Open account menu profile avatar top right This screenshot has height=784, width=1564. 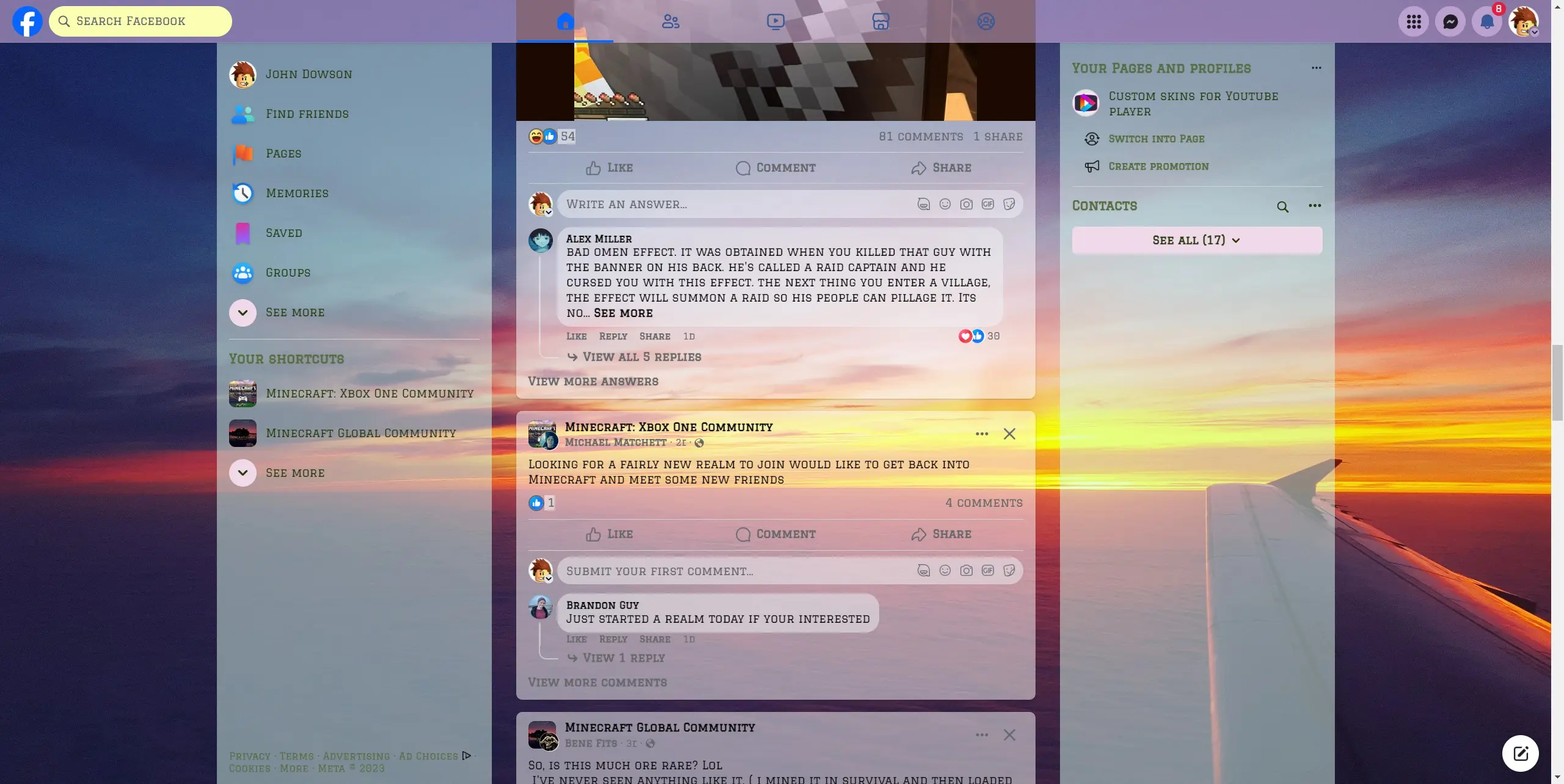(x=1524, y=22)
